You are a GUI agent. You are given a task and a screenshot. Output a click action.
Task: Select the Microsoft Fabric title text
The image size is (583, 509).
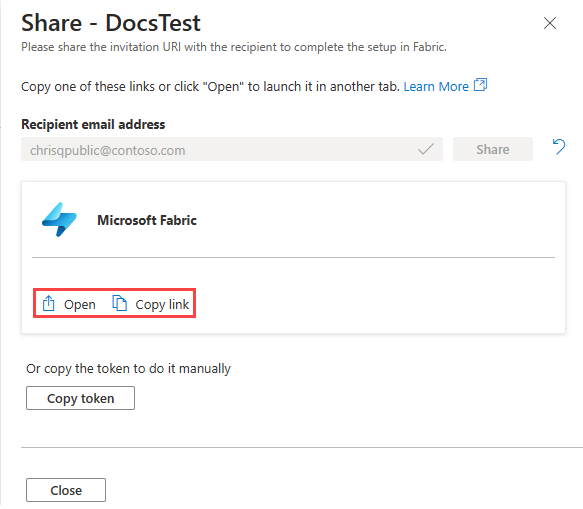147,220
